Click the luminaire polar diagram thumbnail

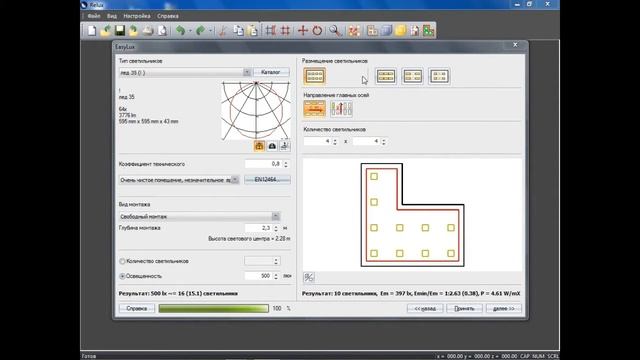pos(256,110)
